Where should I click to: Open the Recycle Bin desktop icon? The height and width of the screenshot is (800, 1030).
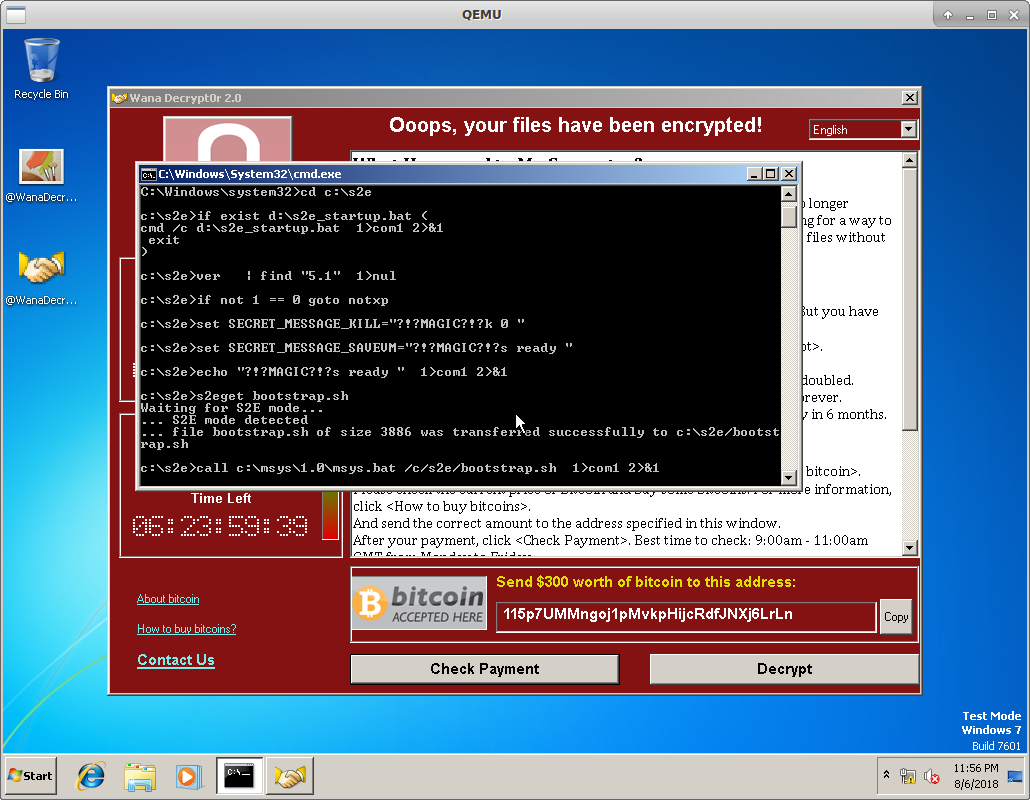(x=41, y=69)
